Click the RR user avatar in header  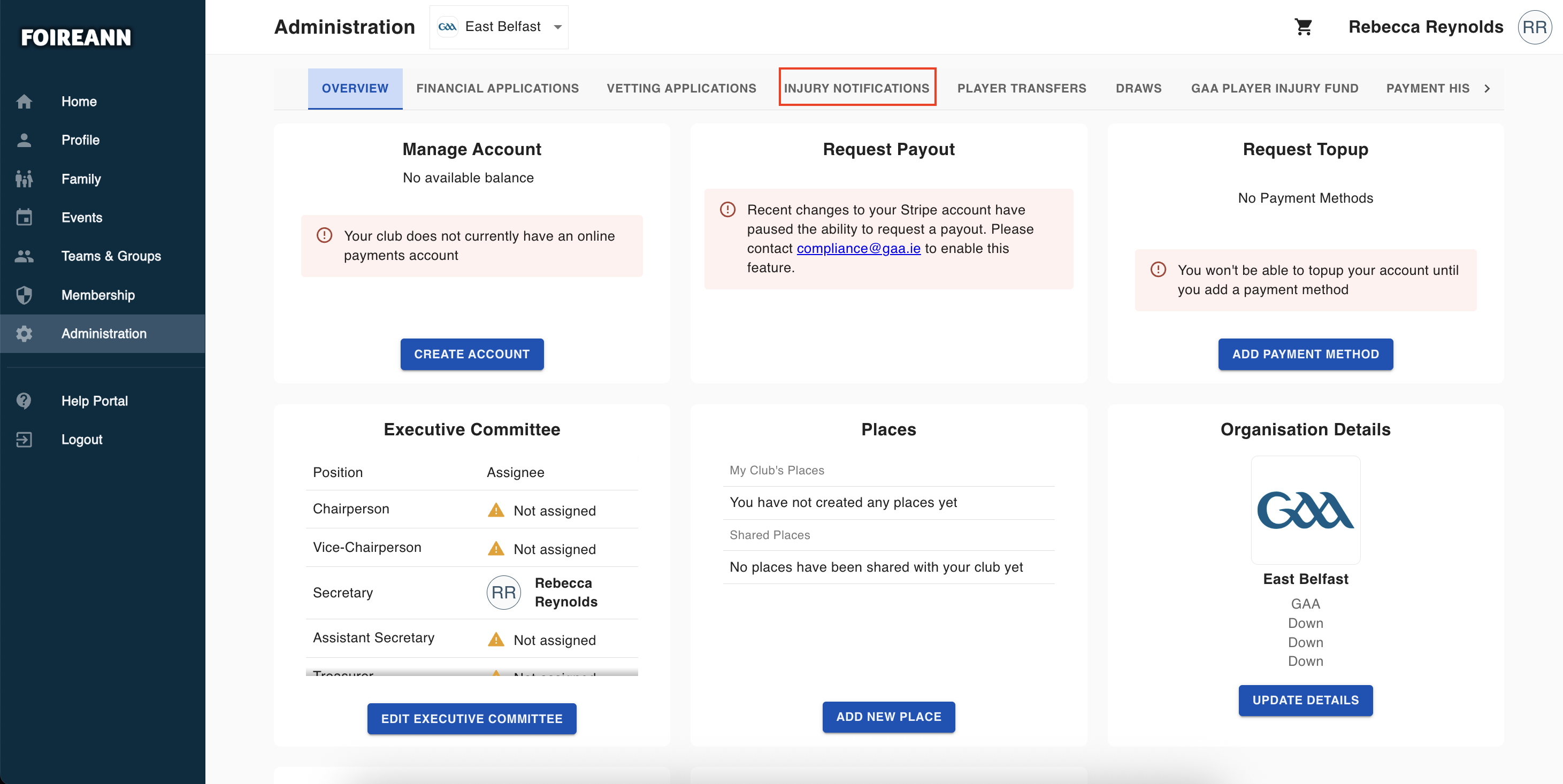1535,27
